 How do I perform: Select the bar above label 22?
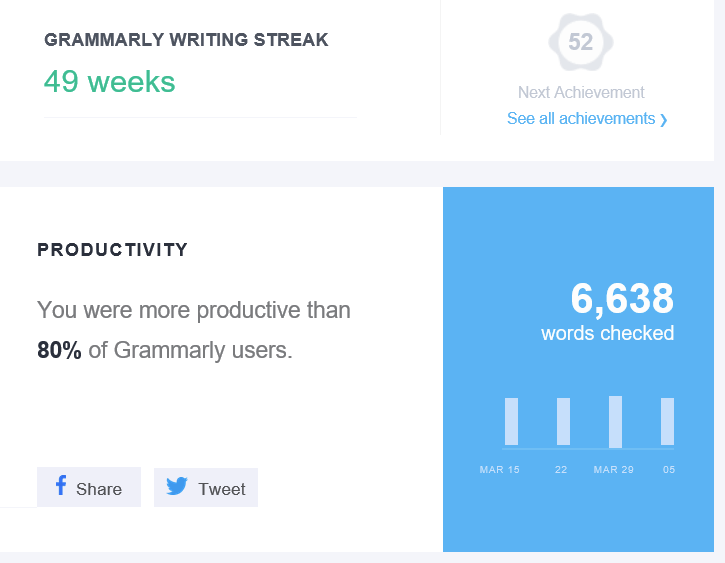(x=563, y=421)
